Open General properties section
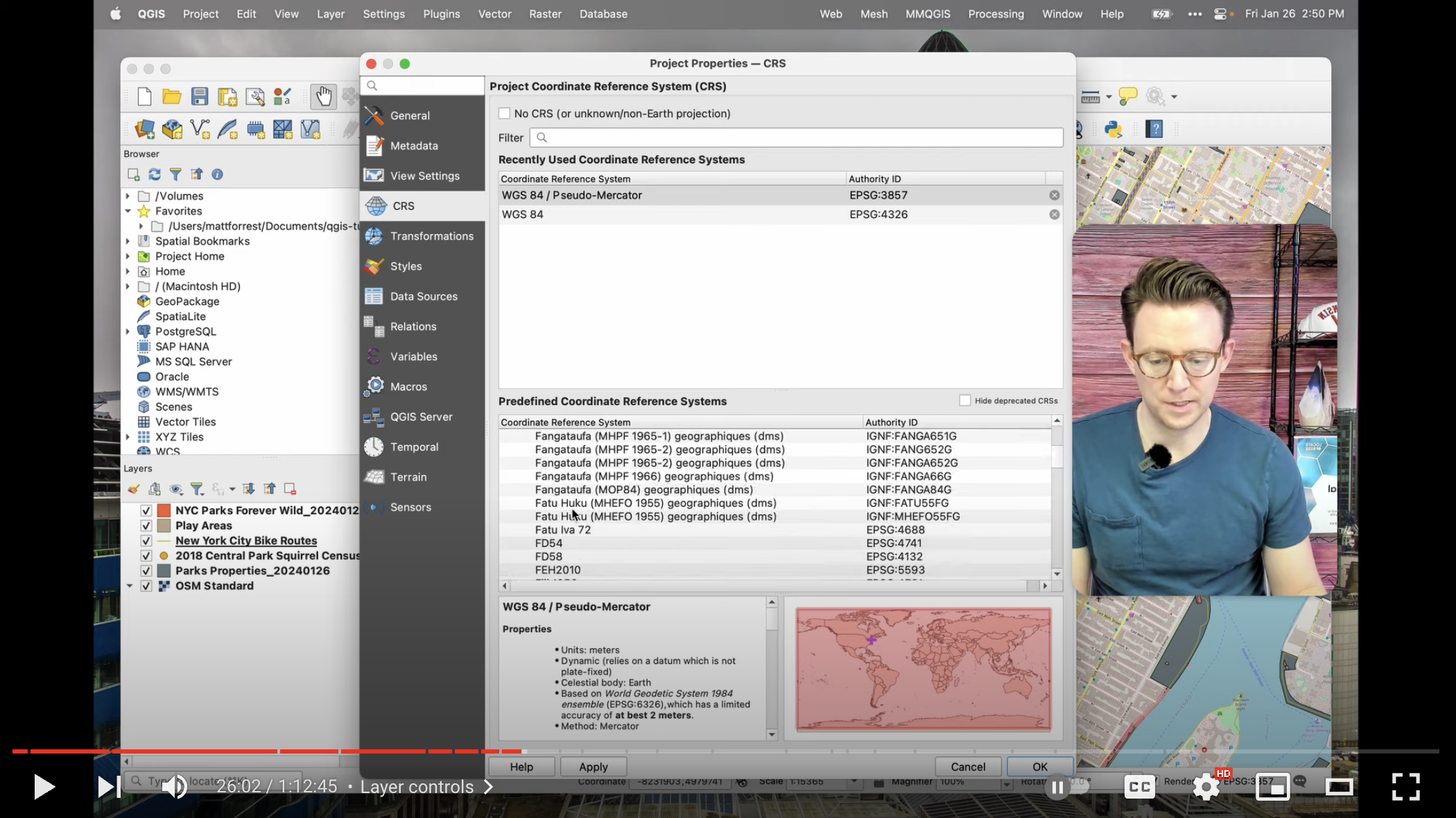 pyautogui.click(x=422, y=116)
